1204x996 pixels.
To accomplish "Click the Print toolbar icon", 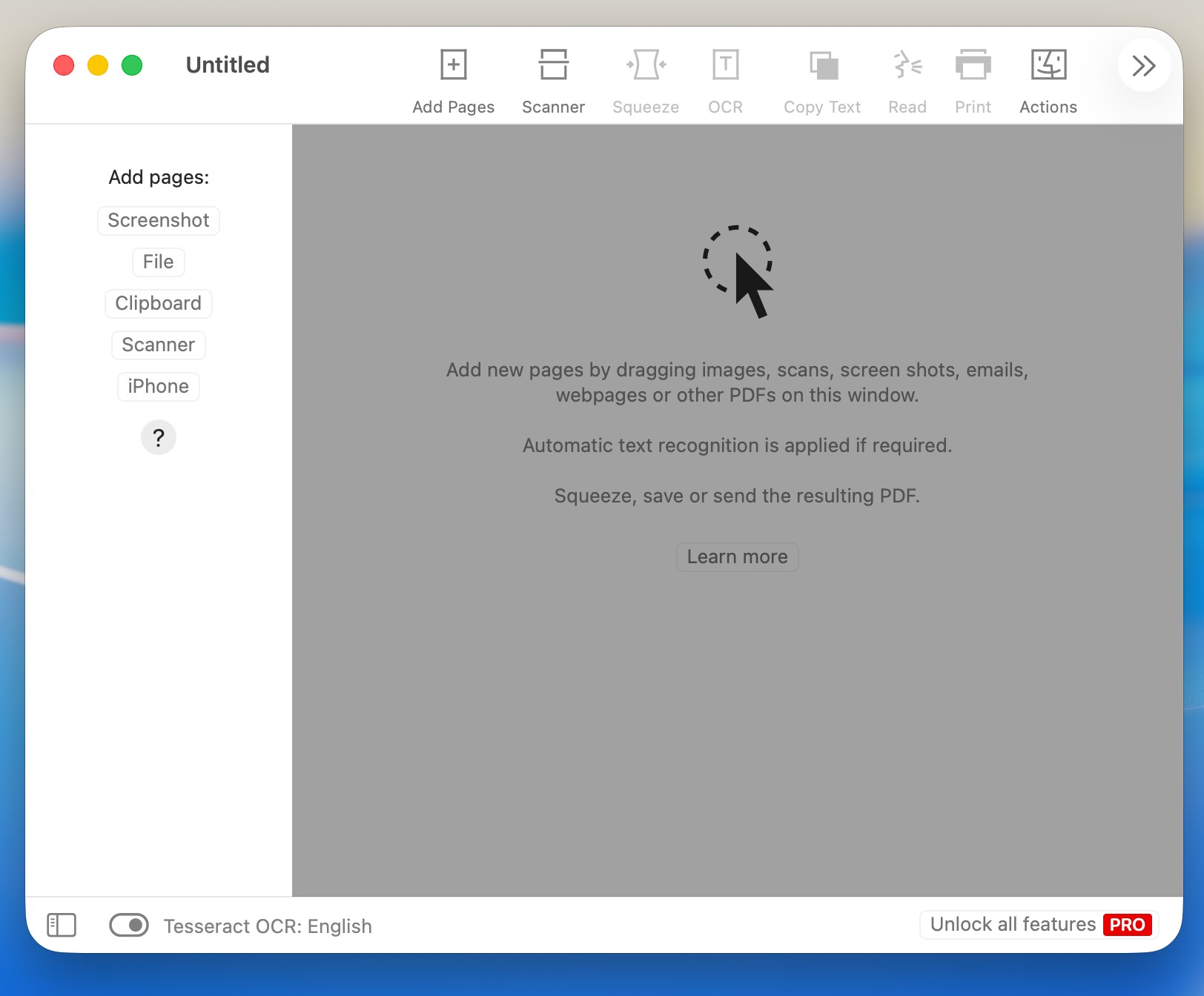I will (x=973, y=65).
